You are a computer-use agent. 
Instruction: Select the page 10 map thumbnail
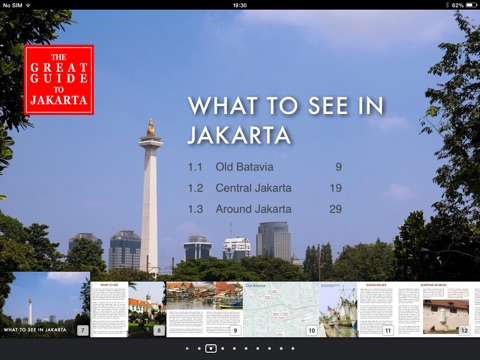(x=281, y=309)
